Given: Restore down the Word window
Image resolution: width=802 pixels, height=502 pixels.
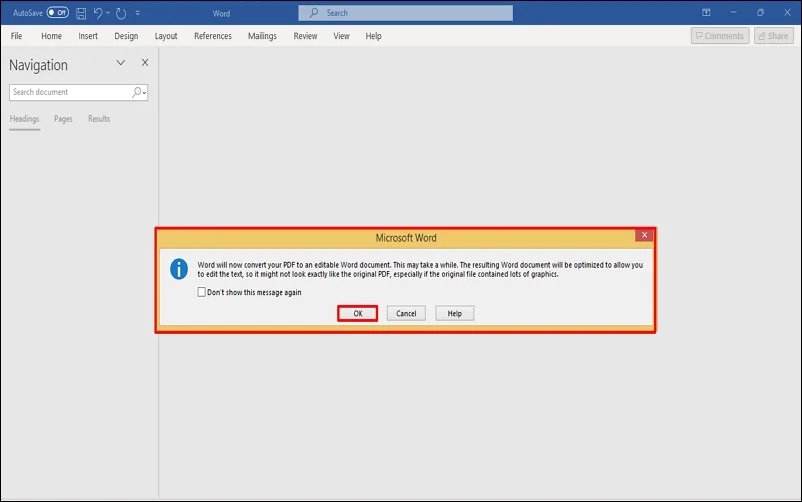Looking at the screenshot, I should coord(760,13).
